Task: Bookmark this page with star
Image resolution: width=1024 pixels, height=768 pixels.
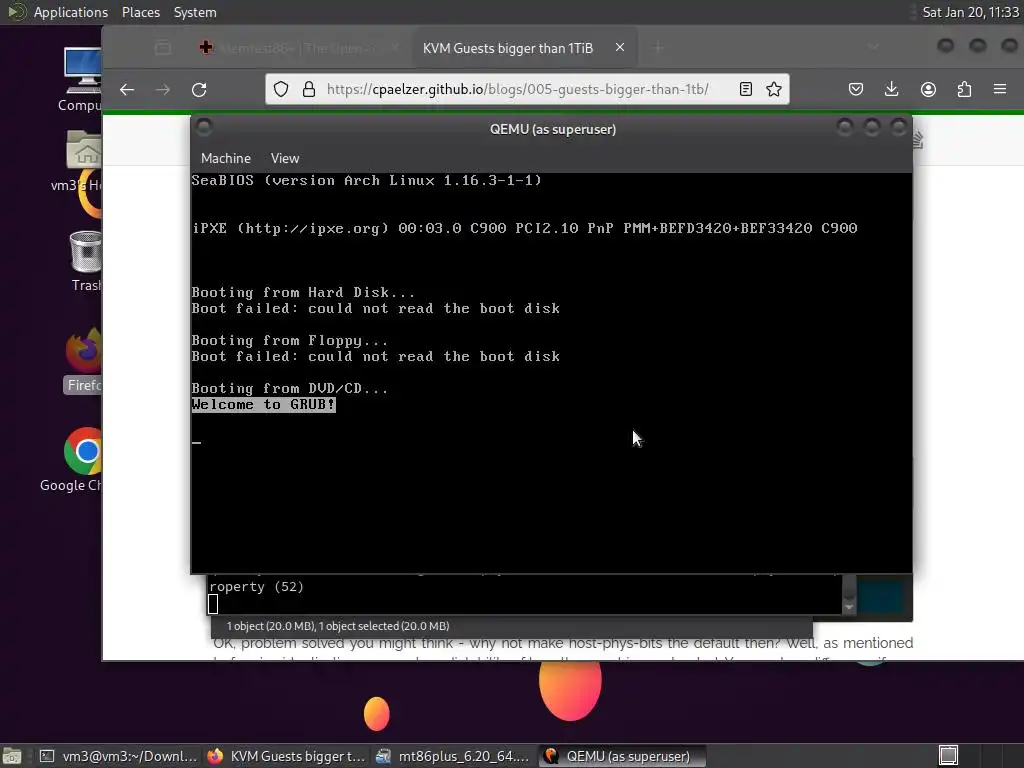Action: 774,89
